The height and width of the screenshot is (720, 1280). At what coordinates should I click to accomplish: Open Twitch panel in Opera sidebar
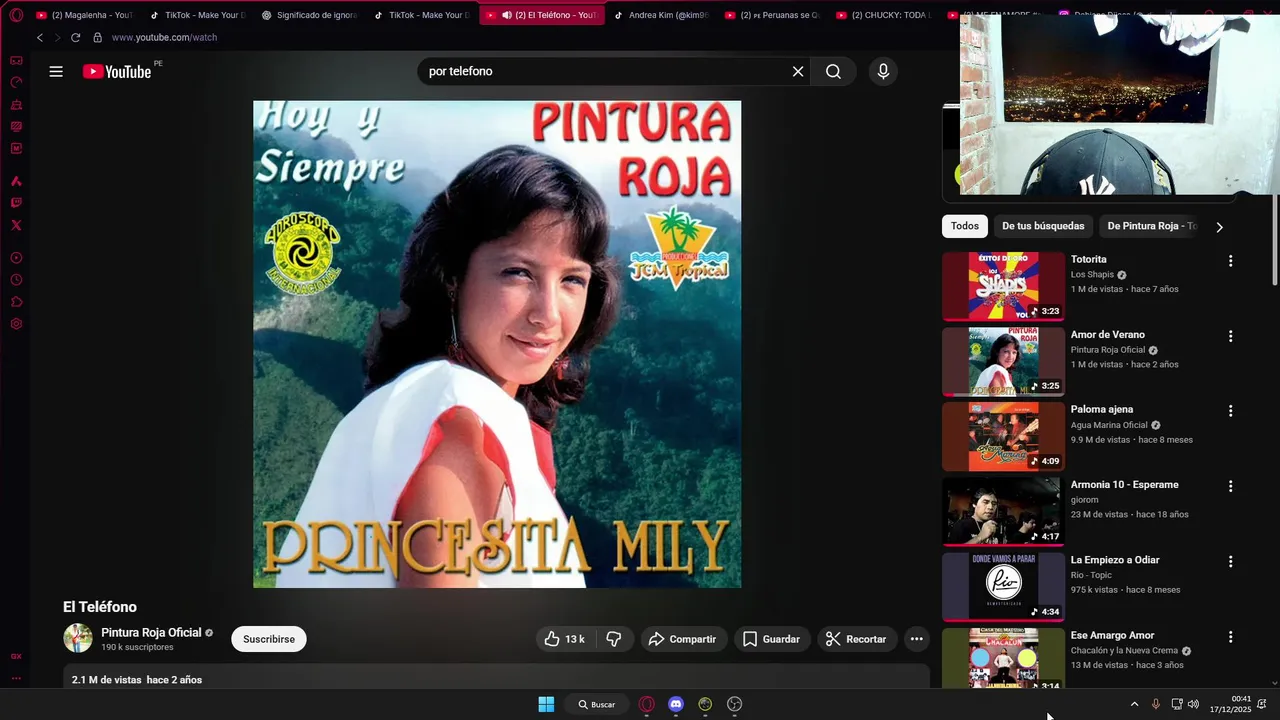point(16,203)
